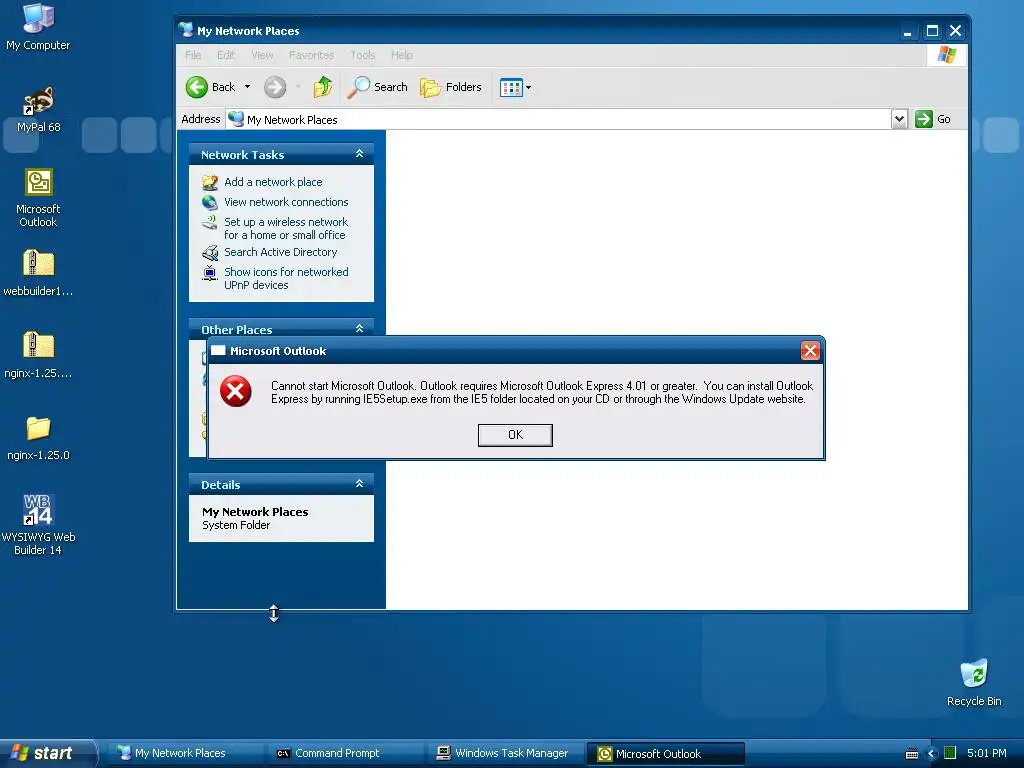Select the Microsoft Outlook desktop icon
Viewport: 1024px width, 768px height.
pyautogui.click(x=39, y=198)
